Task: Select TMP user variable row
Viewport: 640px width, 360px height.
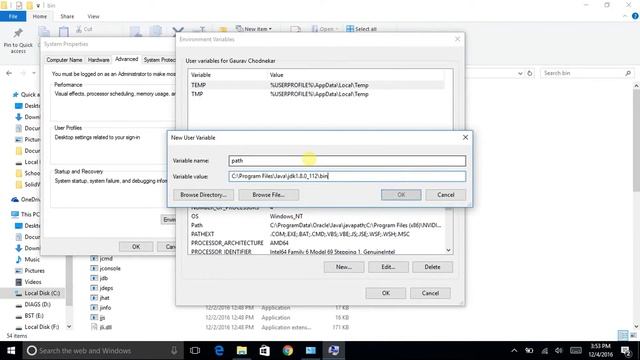Action: coord(316,94)
